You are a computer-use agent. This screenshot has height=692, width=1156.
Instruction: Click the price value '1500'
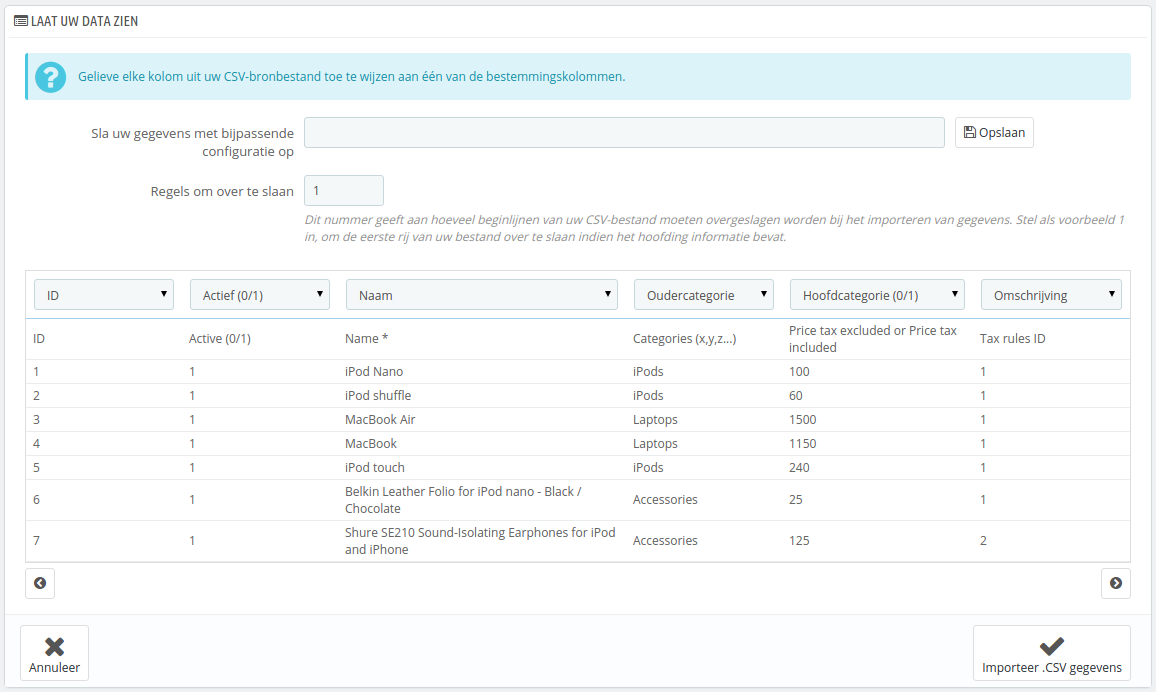coord(803,419)
